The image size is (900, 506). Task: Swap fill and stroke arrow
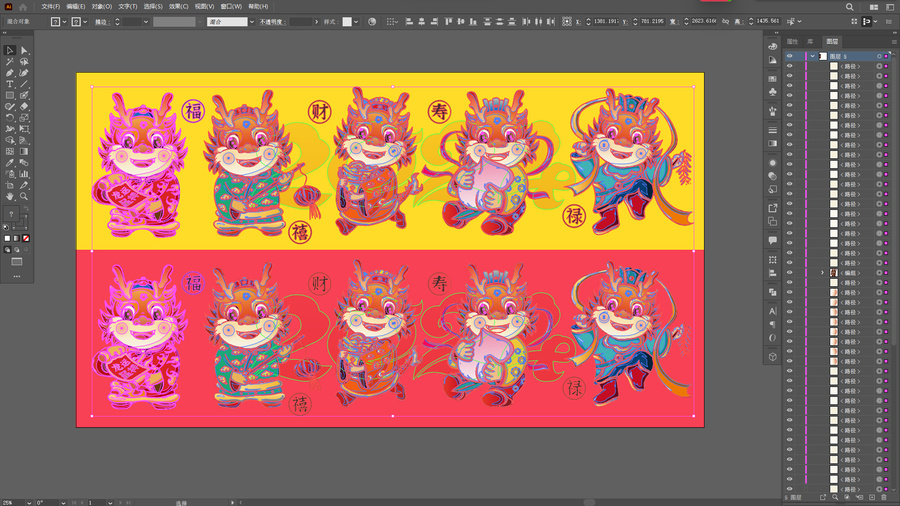pyautogui.click(x=26, y=209)
